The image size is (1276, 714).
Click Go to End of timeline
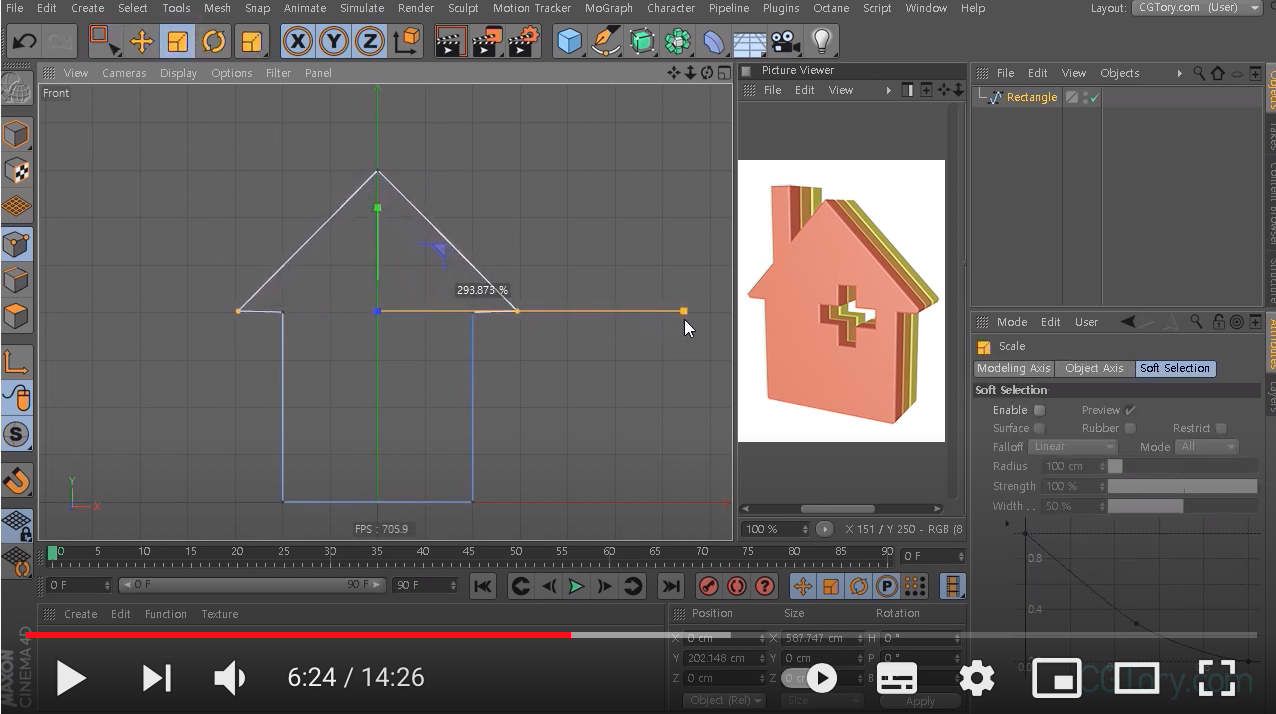point(671,587)
